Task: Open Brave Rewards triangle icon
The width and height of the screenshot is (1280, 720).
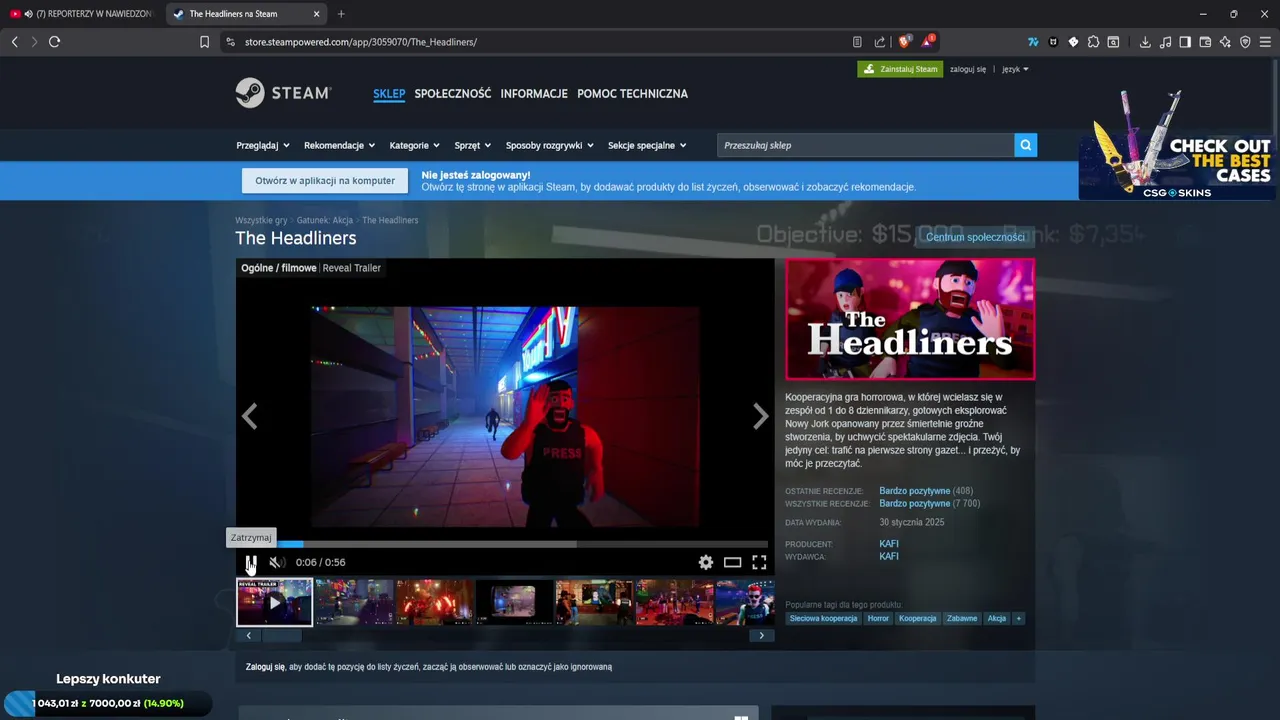Action: click(x=928, y=42)
